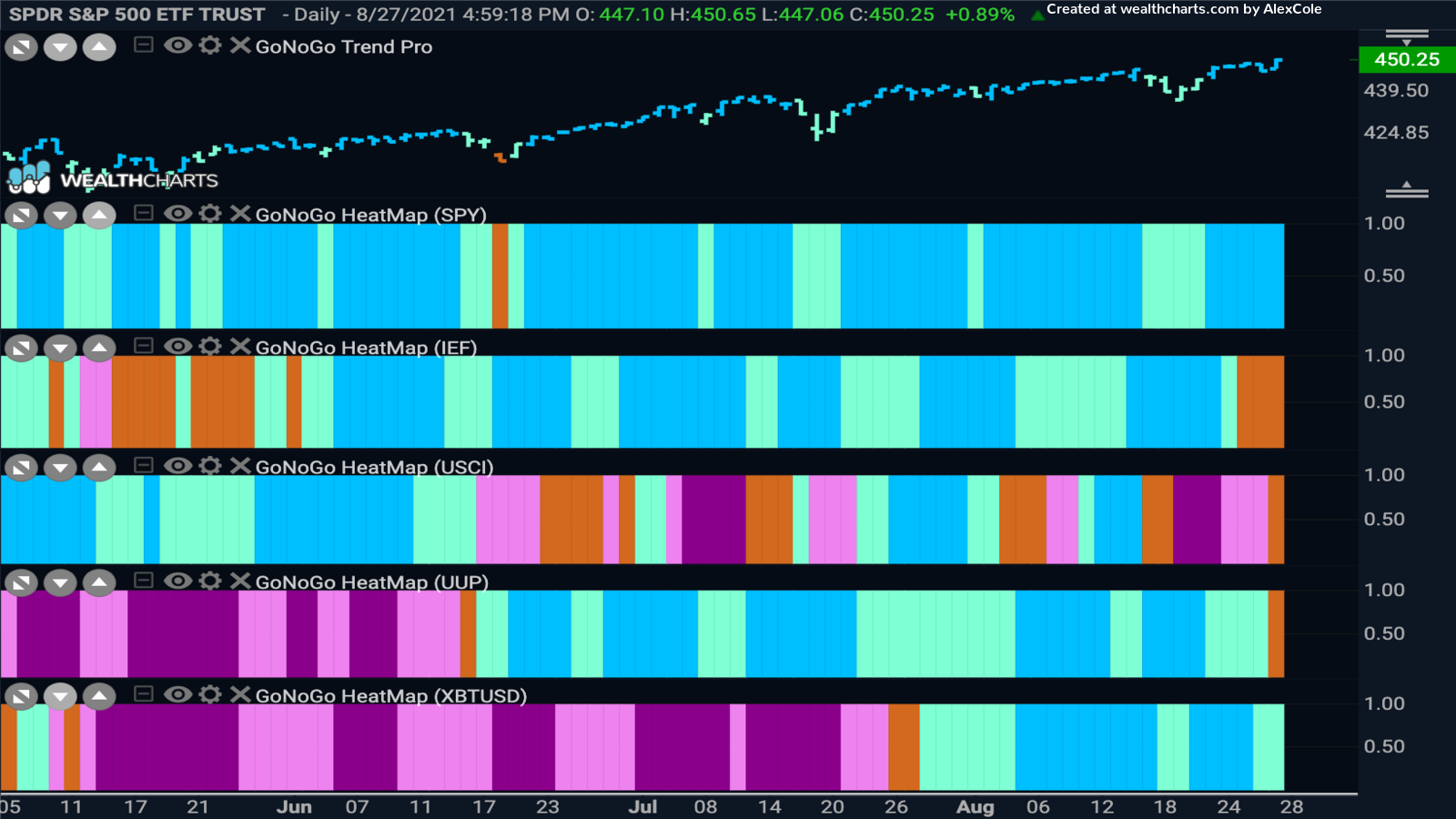Toggle visibility of GoNoGo Trend Pro
The image size is (1456, 819).
(x=177, y=46)
